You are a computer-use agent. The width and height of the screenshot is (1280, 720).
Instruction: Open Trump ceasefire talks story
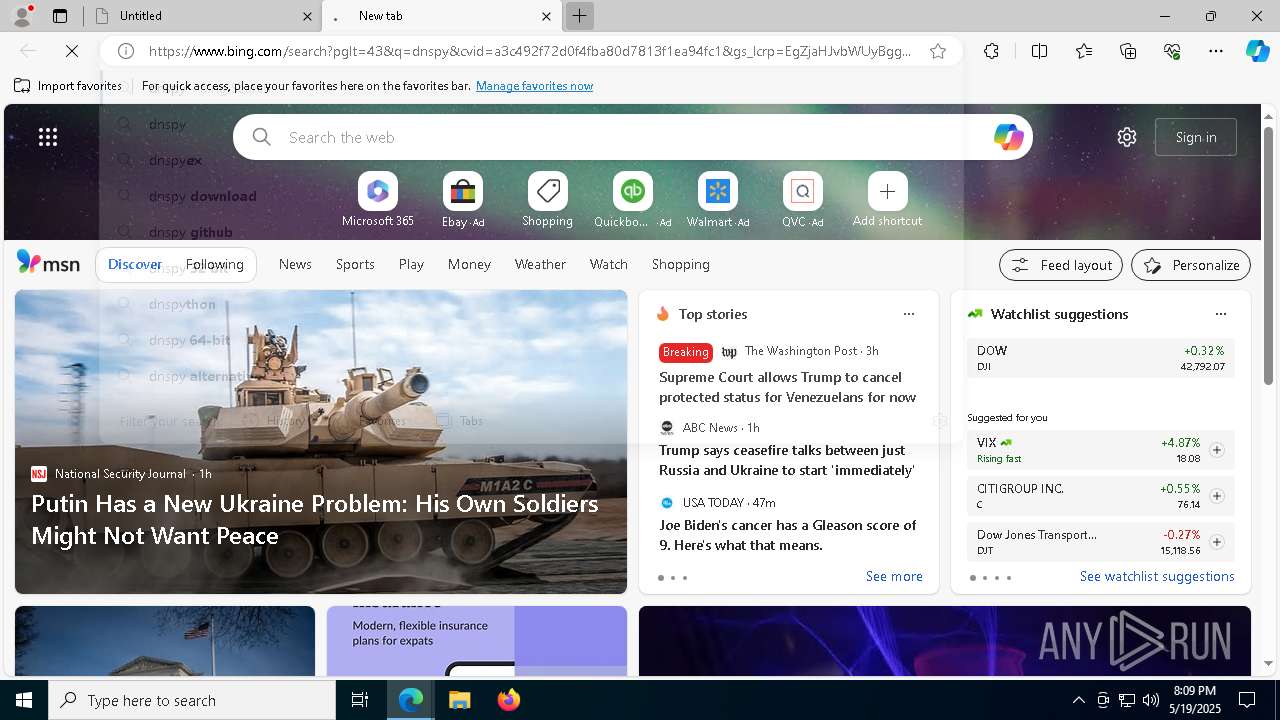tap(787, 460)
